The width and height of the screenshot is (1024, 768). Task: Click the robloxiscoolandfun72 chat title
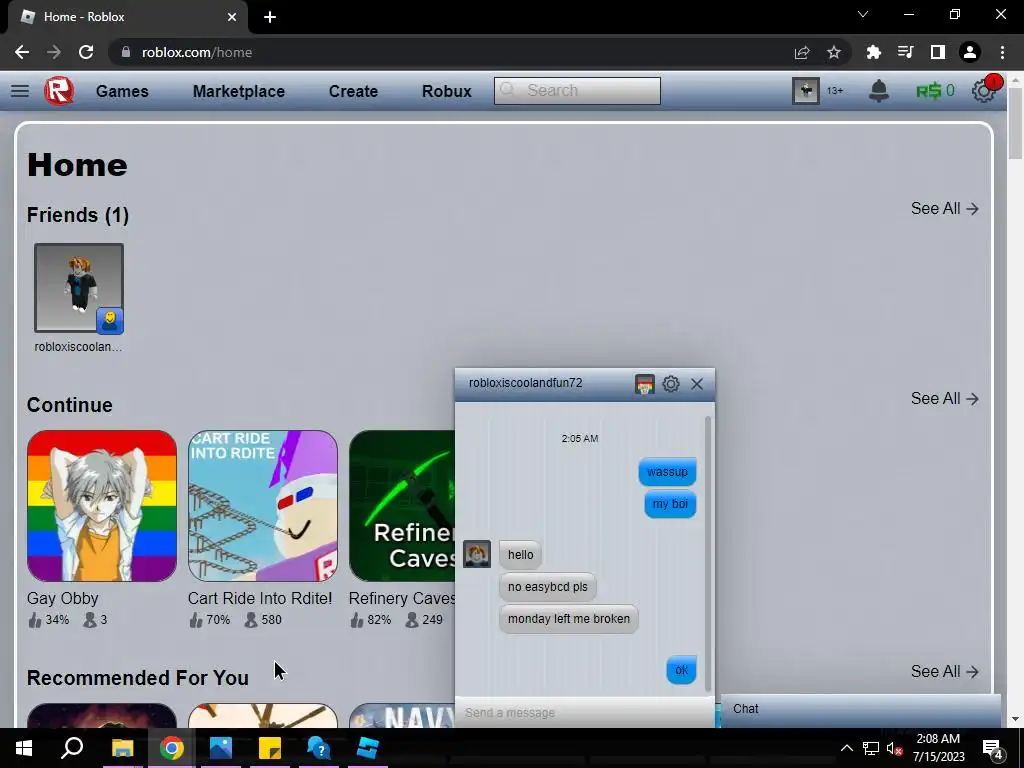(525, 383)
